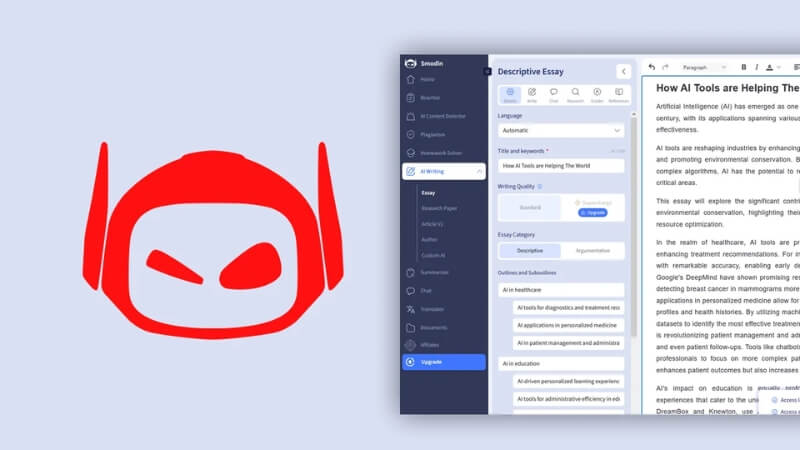Open the Homework Solver tool

click(x=441, y=152)
